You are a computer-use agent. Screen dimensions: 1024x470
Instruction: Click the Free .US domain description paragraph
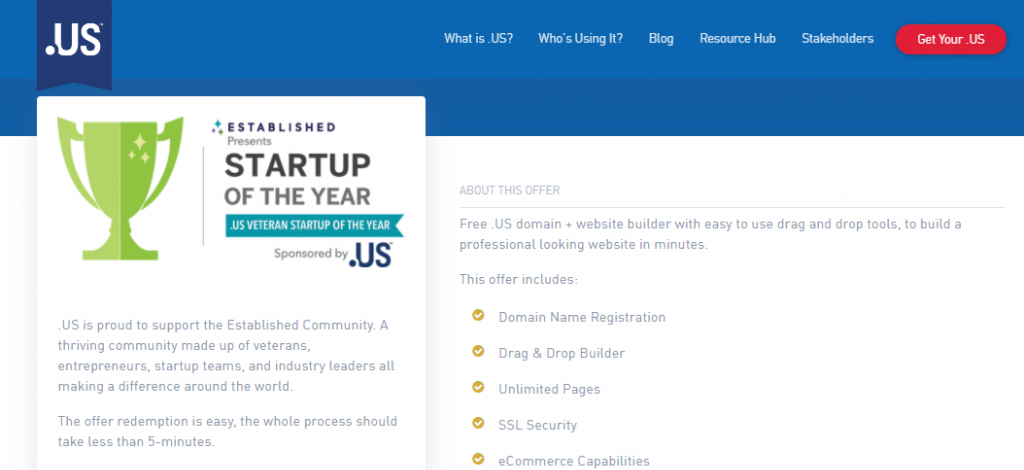pyautogui.click(x=711, y=235)
